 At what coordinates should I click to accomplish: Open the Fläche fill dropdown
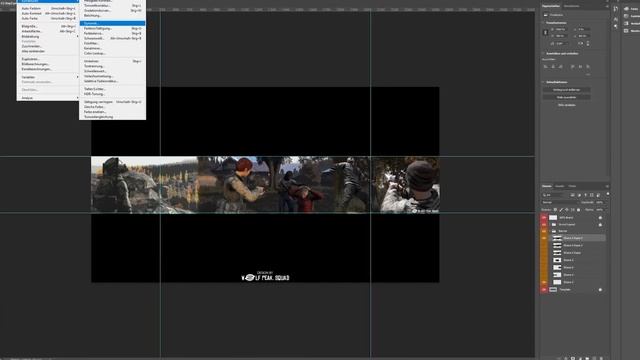click(599, 210)
